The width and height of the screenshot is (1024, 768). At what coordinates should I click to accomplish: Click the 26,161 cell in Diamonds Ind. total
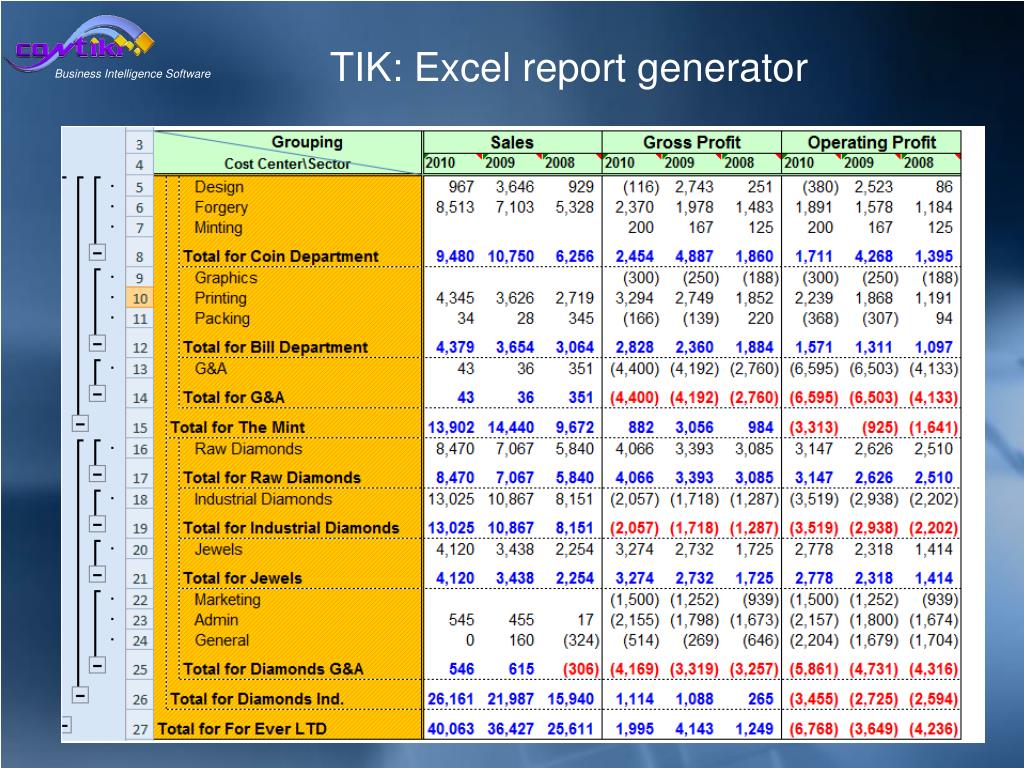(451, 699)
